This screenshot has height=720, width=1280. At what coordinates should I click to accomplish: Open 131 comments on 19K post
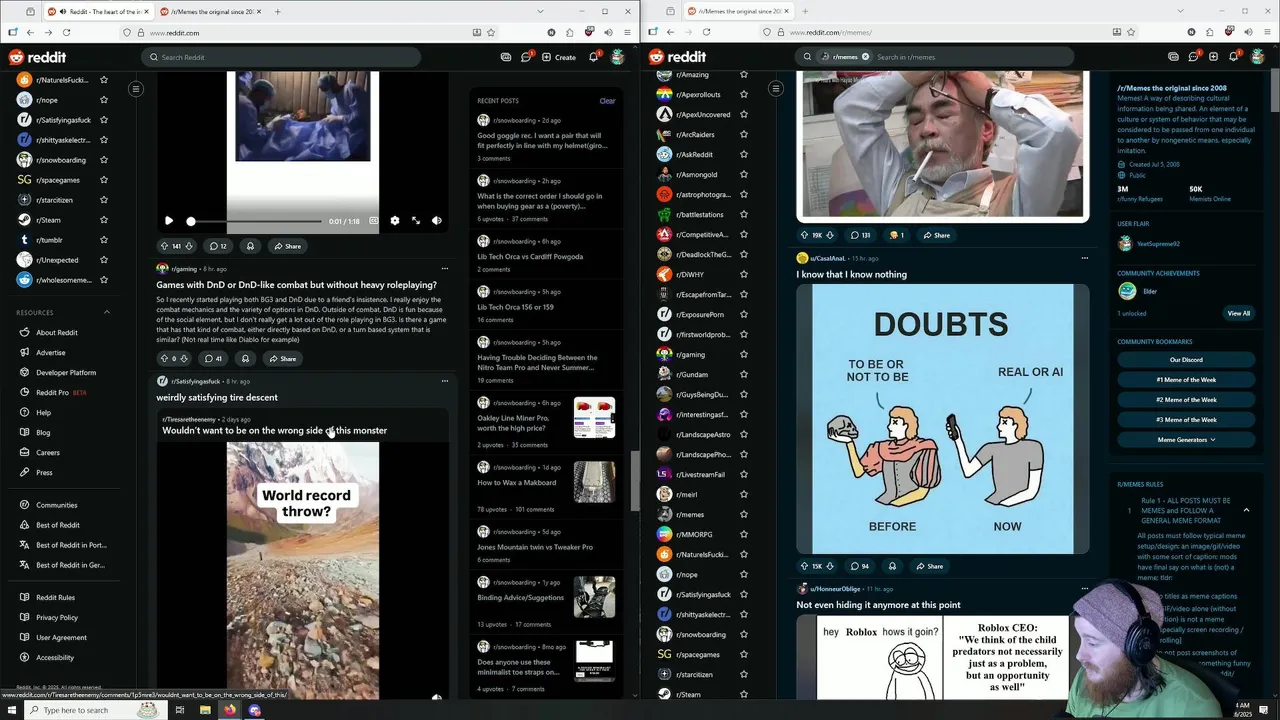pyautogui.click(x=860, y=235)
